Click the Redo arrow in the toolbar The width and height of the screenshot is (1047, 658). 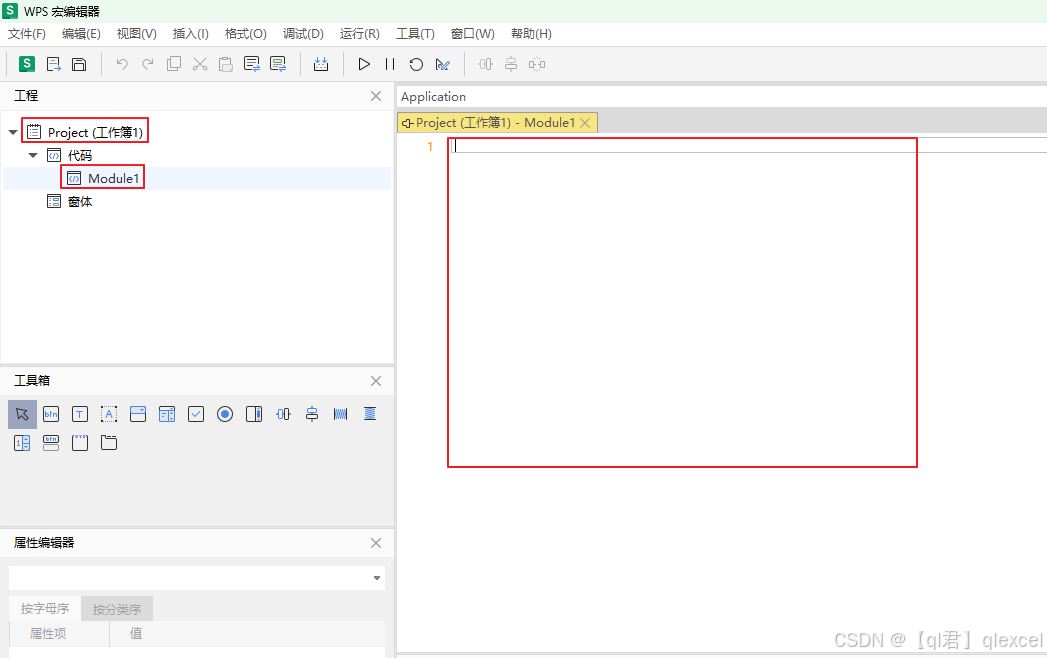point(148,64)
